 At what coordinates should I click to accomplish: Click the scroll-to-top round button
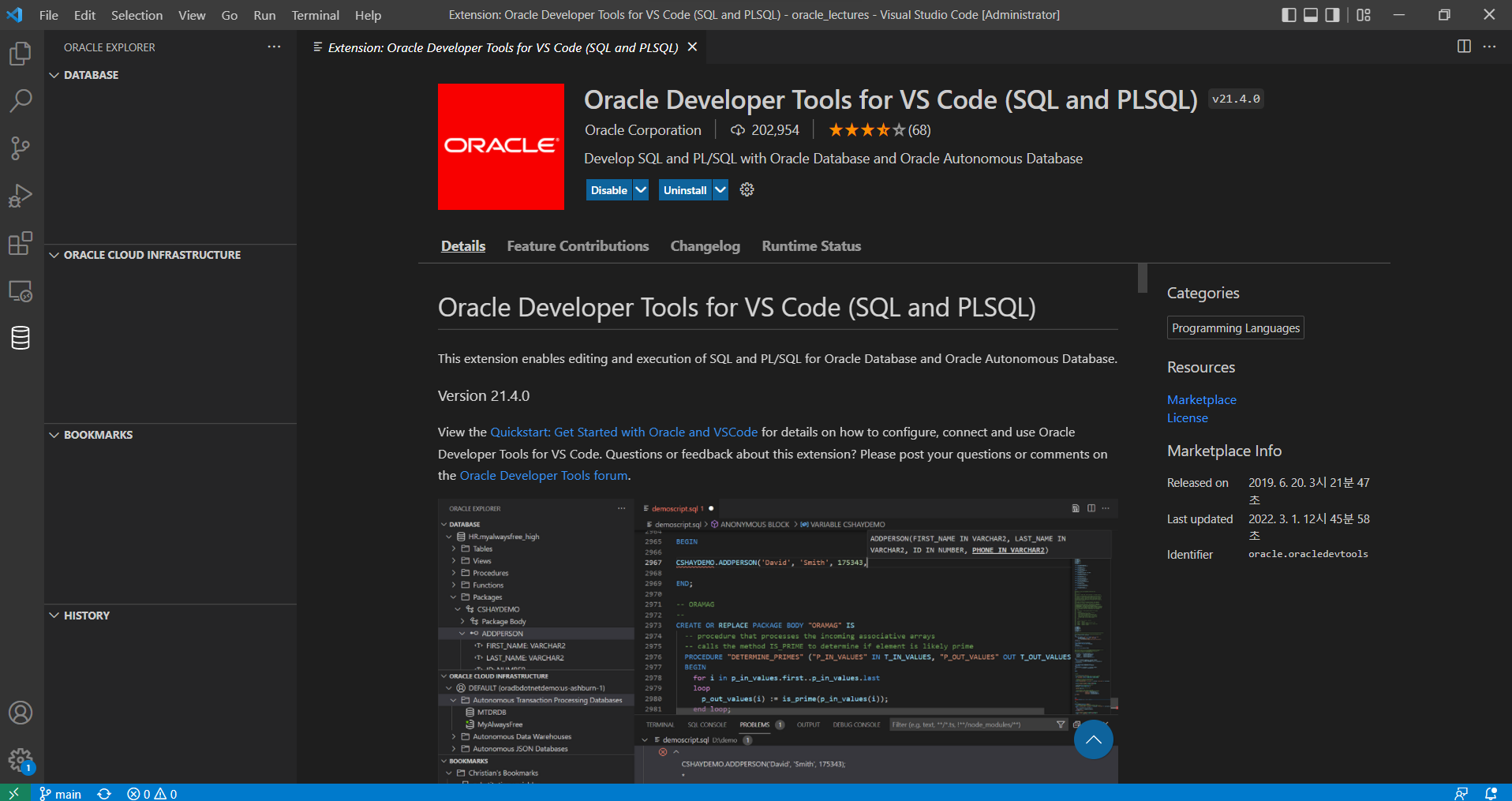(1093, 739)
